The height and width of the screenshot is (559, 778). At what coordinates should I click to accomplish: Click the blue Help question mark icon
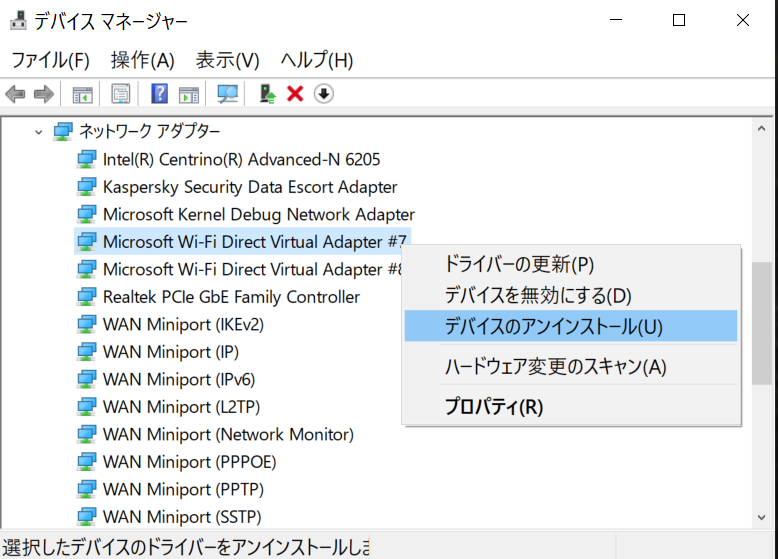click(x=159, y=93)
